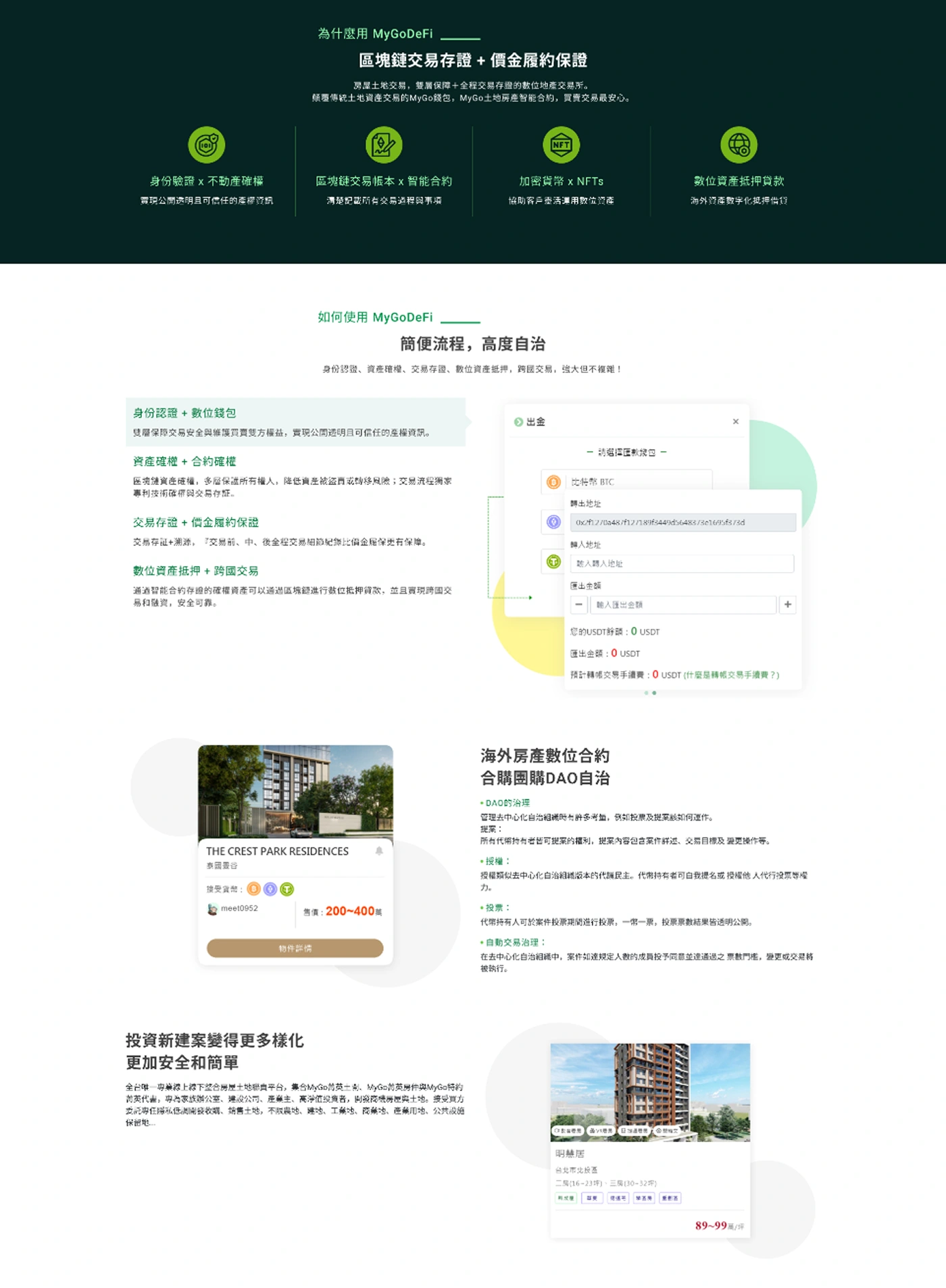Click the VR pill on 明慧居 photo

pyautogui.click(x=601, y=1130)
